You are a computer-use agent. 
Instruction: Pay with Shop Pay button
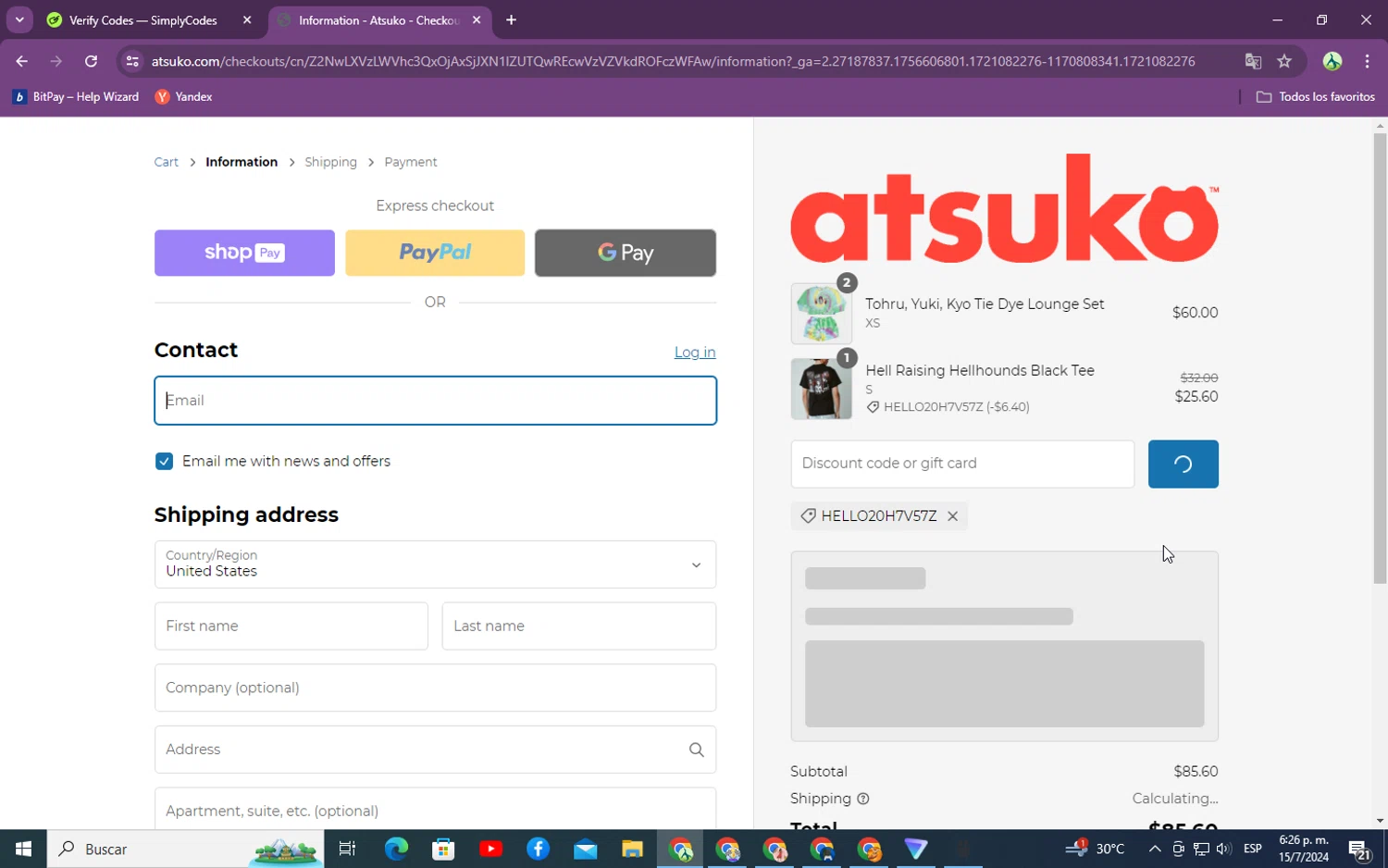[244, 253]
